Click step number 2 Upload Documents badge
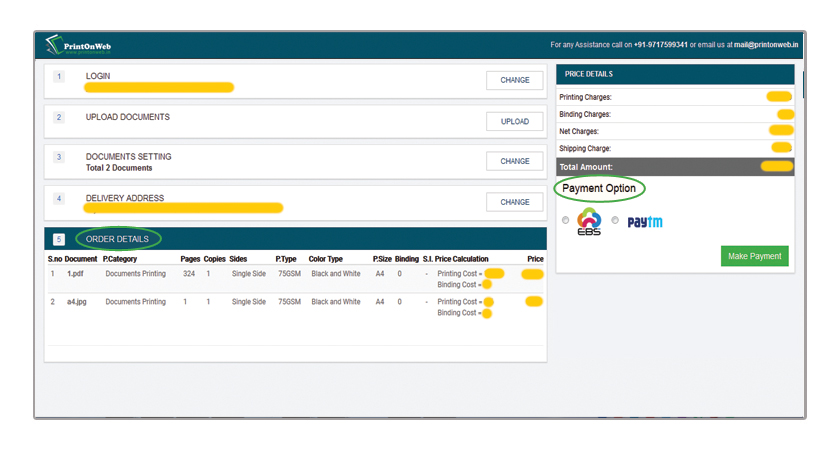Image resolution: width=840 pixels, height=450 pixels. point(59,117)
